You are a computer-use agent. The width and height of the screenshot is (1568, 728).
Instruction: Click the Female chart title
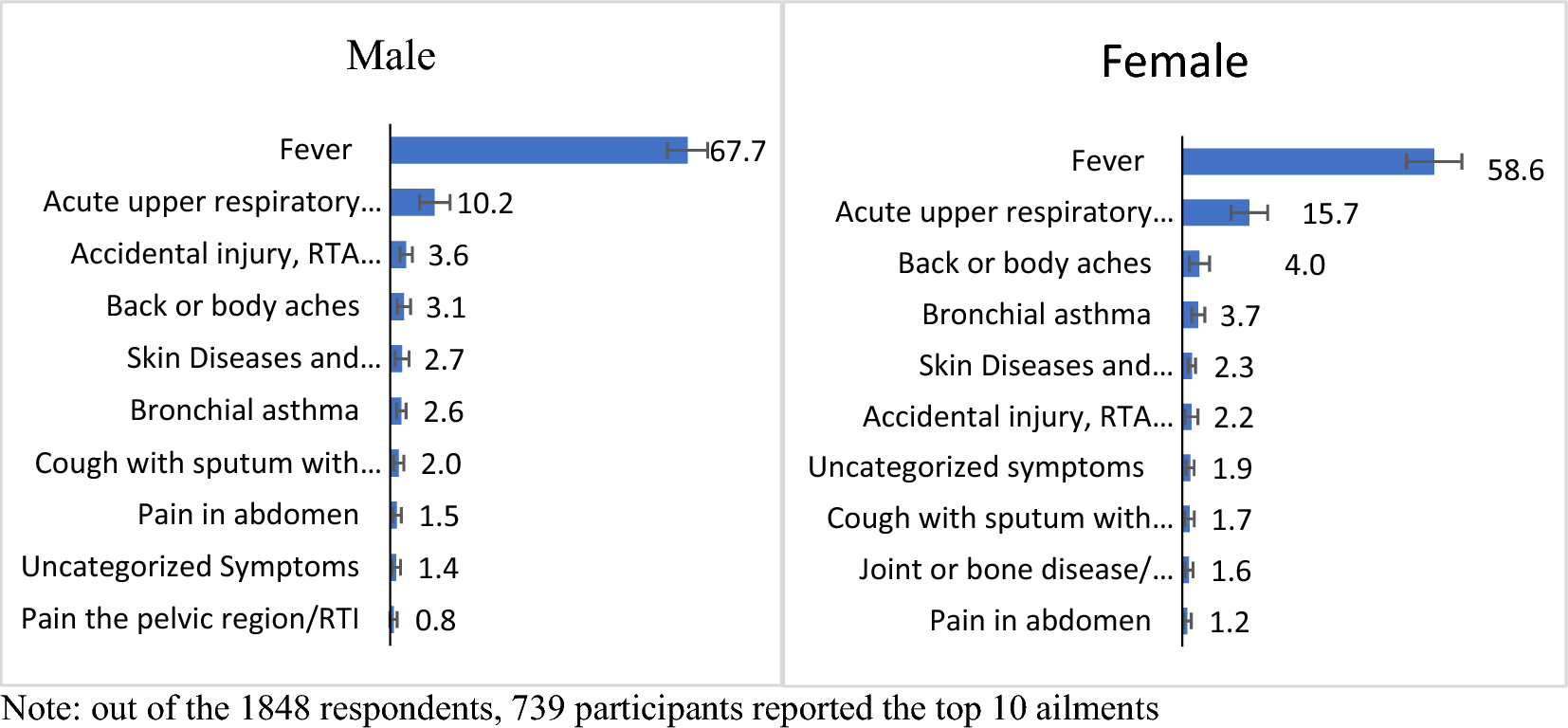point(1175,63)
